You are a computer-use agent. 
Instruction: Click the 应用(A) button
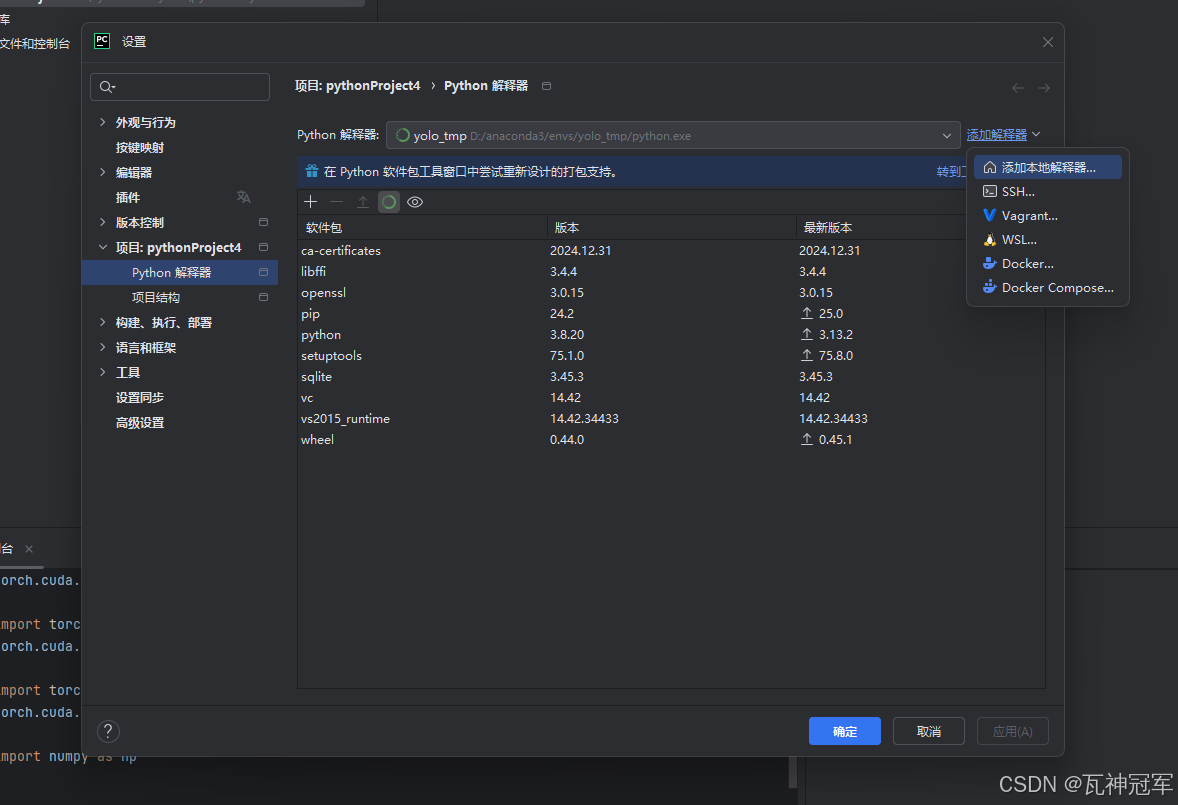pos(1013,731)
